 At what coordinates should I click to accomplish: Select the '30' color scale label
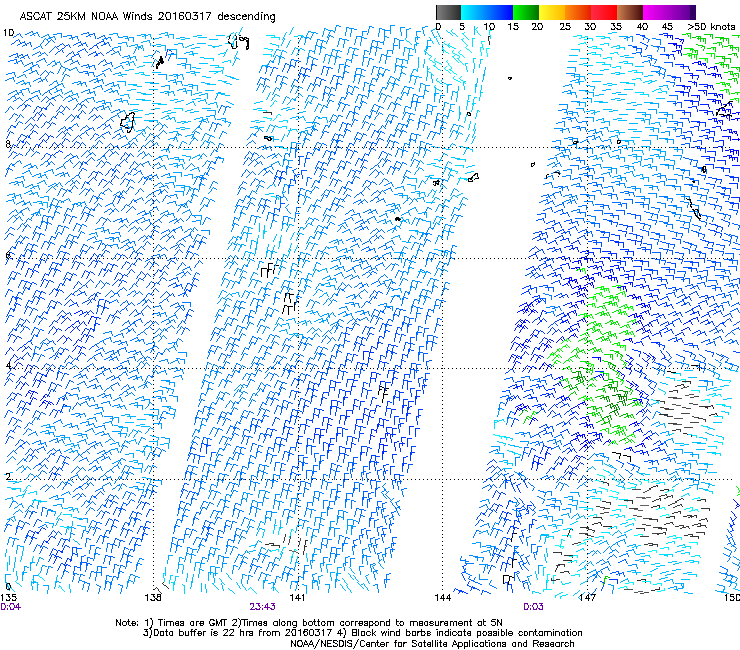(590, 26)
